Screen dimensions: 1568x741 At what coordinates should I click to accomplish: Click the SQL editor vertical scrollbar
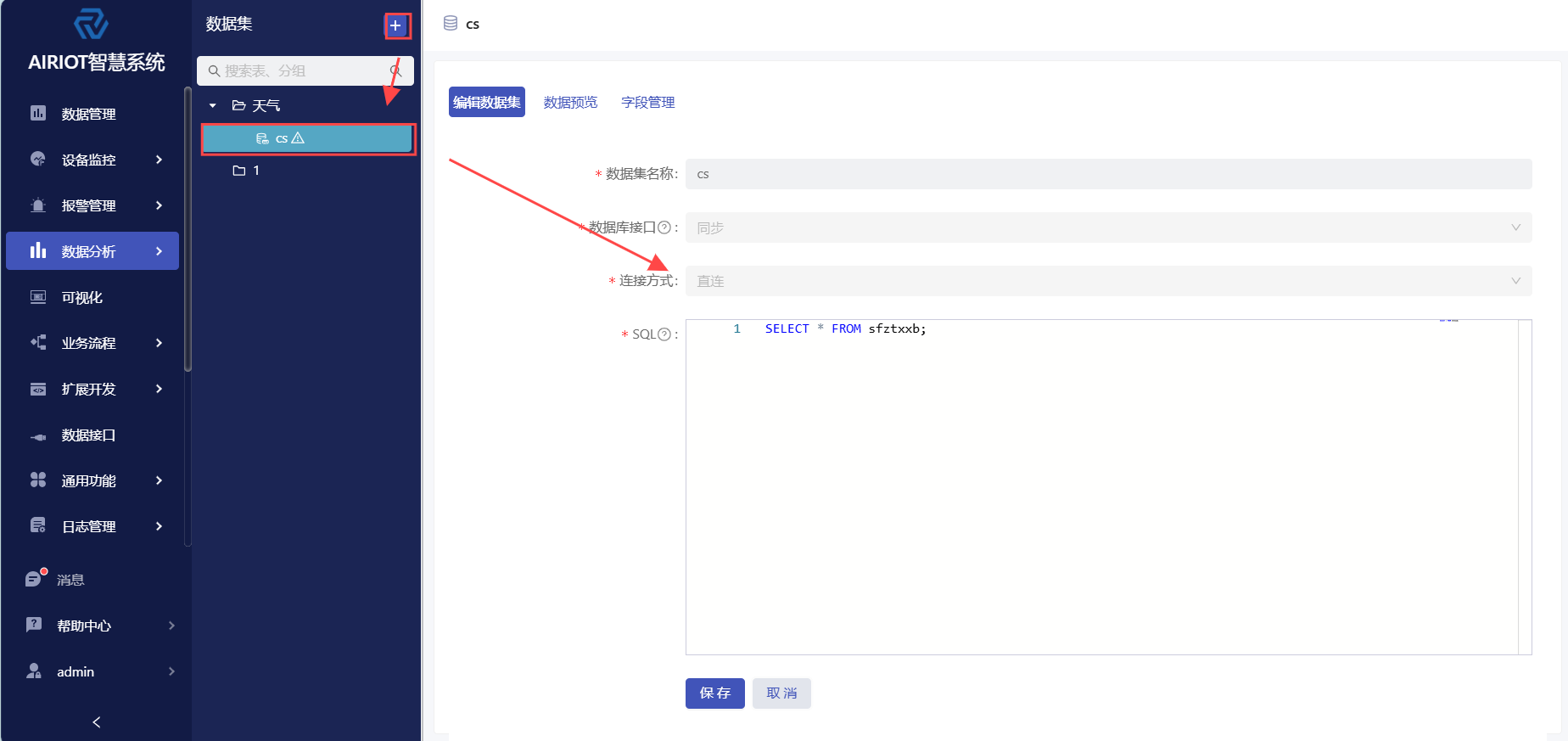click(1525, 486)
